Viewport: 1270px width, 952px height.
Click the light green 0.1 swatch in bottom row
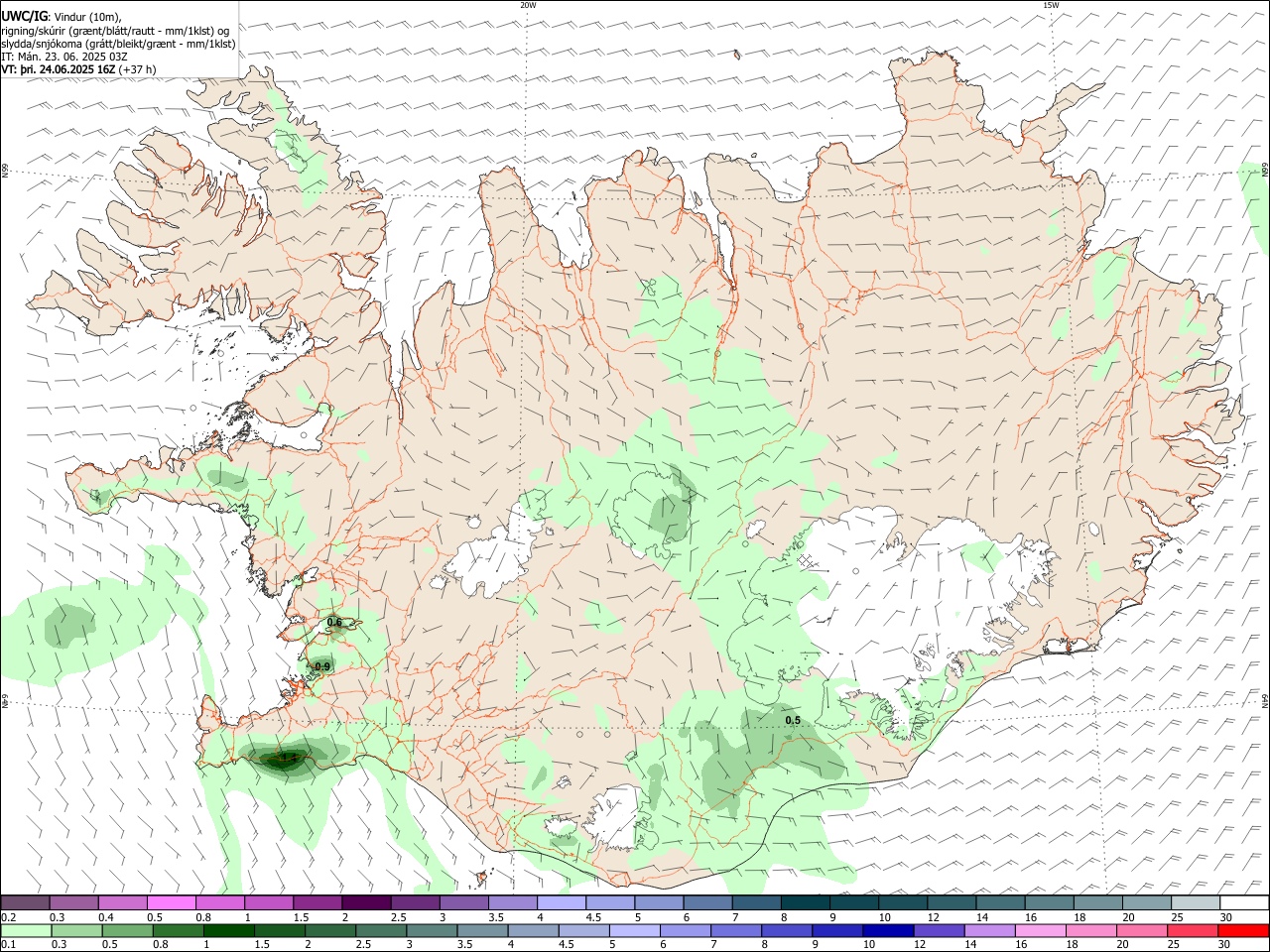(27, 930)
